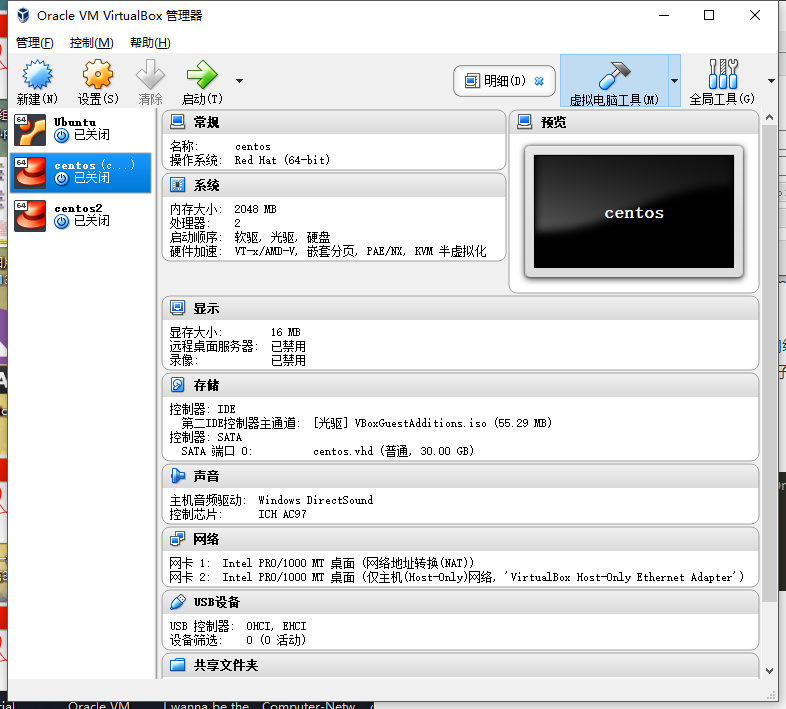Open Settings (设置) gear icon

98,75
